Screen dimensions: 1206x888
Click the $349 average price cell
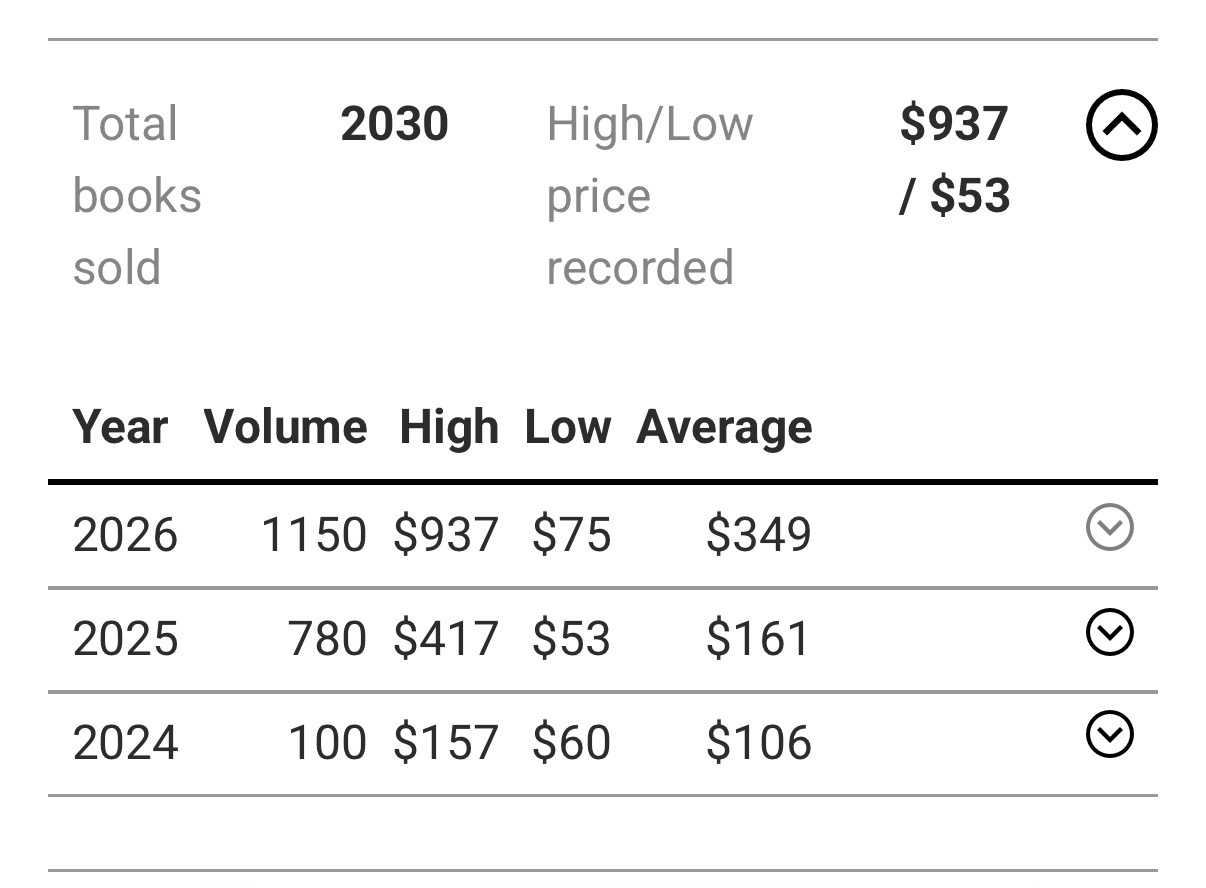click(x=758, y=535)
